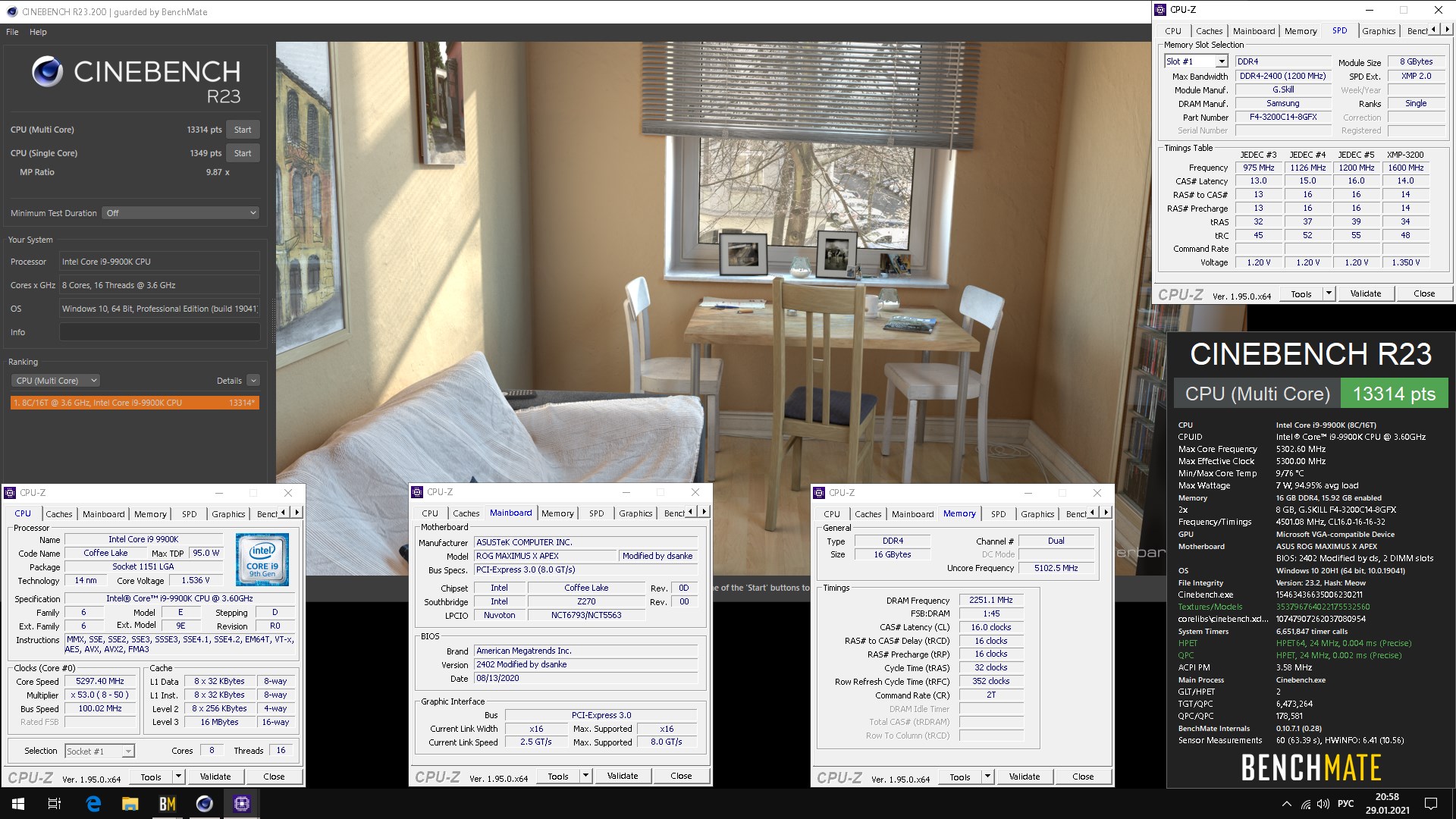
Task: Select Mainboard tab in SPD window
Action: point(1254,31)
